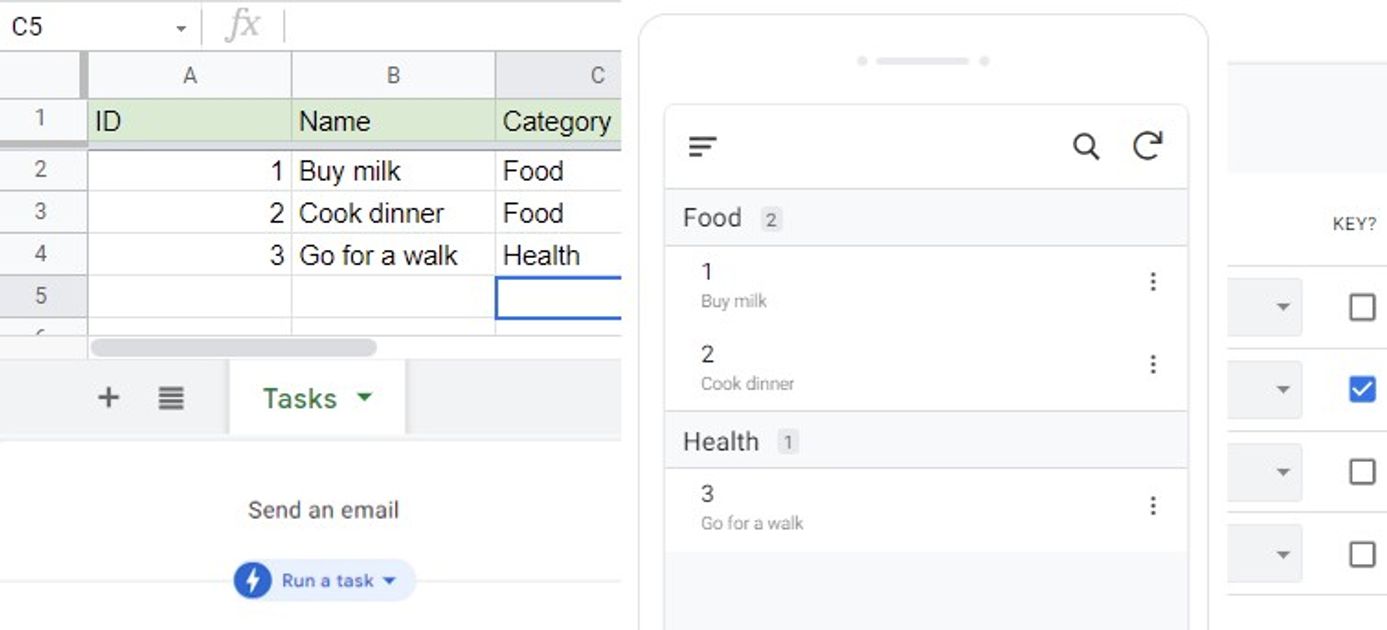
Task: Open three-dot menu for Cook dinner
Action: (x=1153, y=364)
